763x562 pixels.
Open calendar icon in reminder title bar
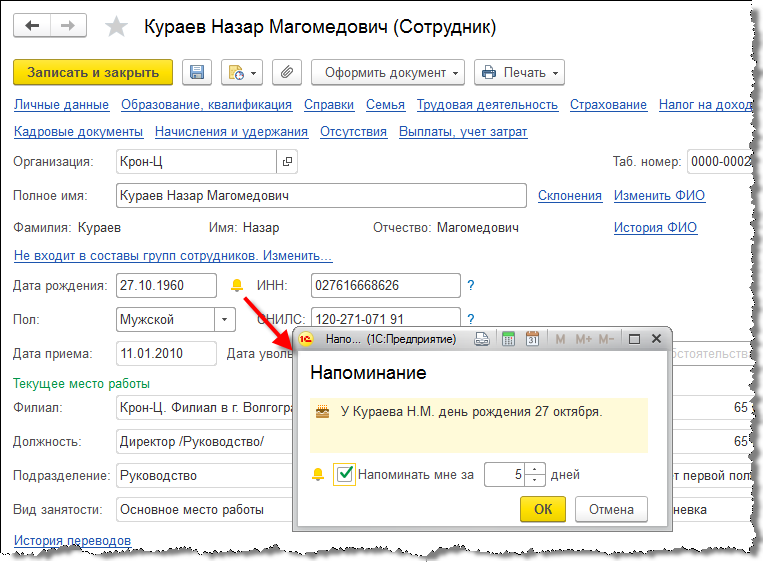[x=532, y=339]
